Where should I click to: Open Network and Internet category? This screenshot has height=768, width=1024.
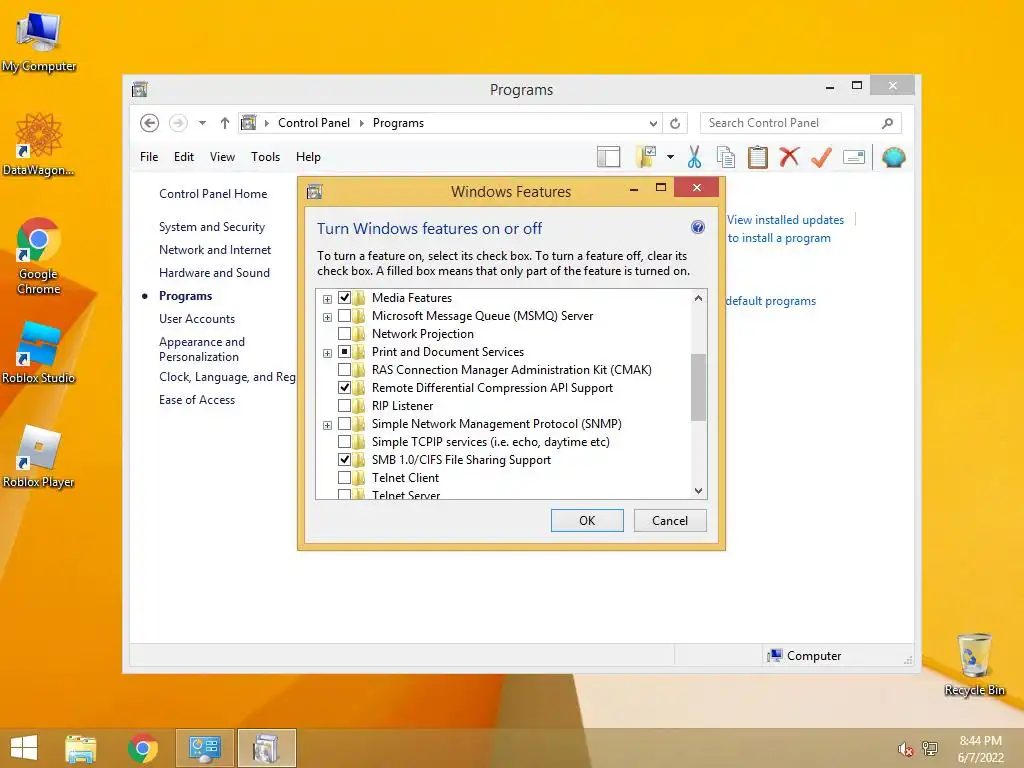pyautogui.click(x=215, y=249)
